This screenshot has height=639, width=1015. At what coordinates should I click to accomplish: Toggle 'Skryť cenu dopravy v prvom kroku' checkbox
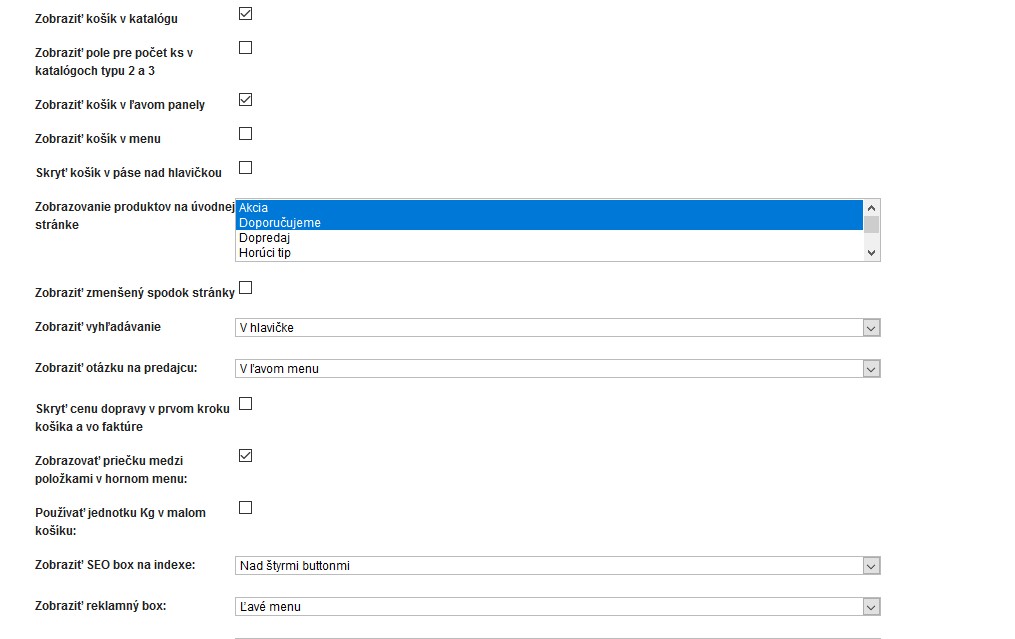[245, 404]
